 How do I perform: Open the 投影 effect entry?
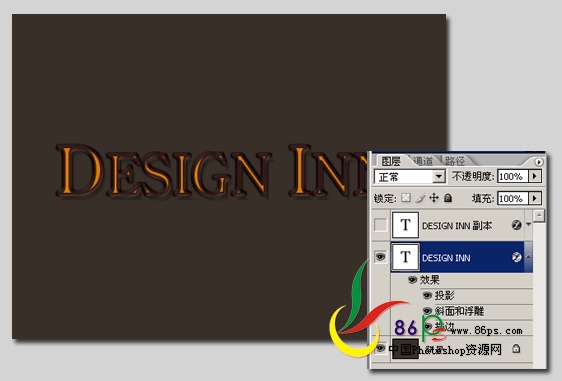click(444, 296)
